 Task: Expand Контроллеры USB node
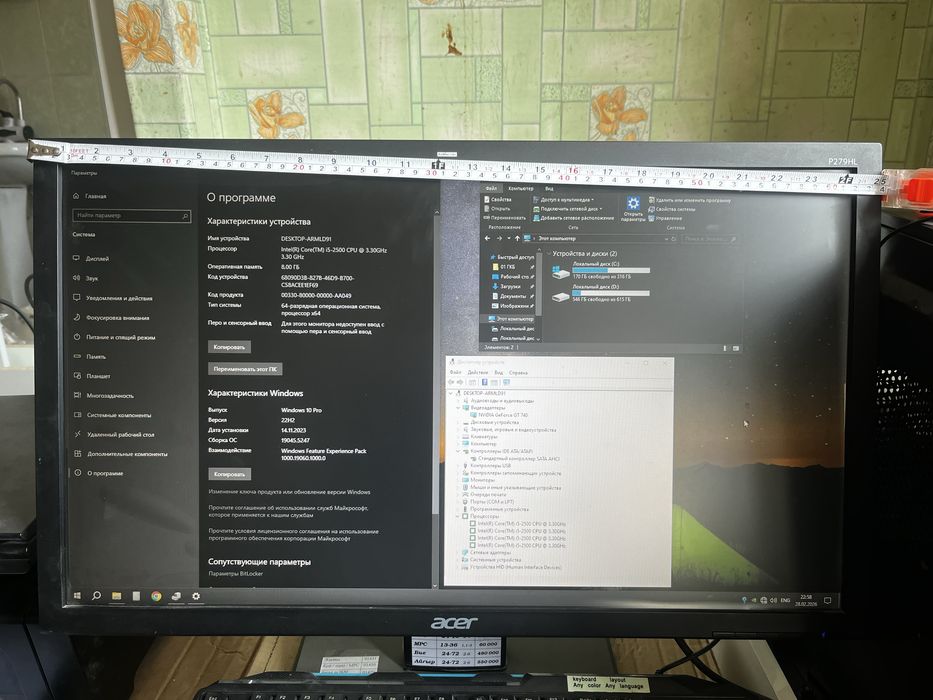pyautogui.click(x=458, y=465)
